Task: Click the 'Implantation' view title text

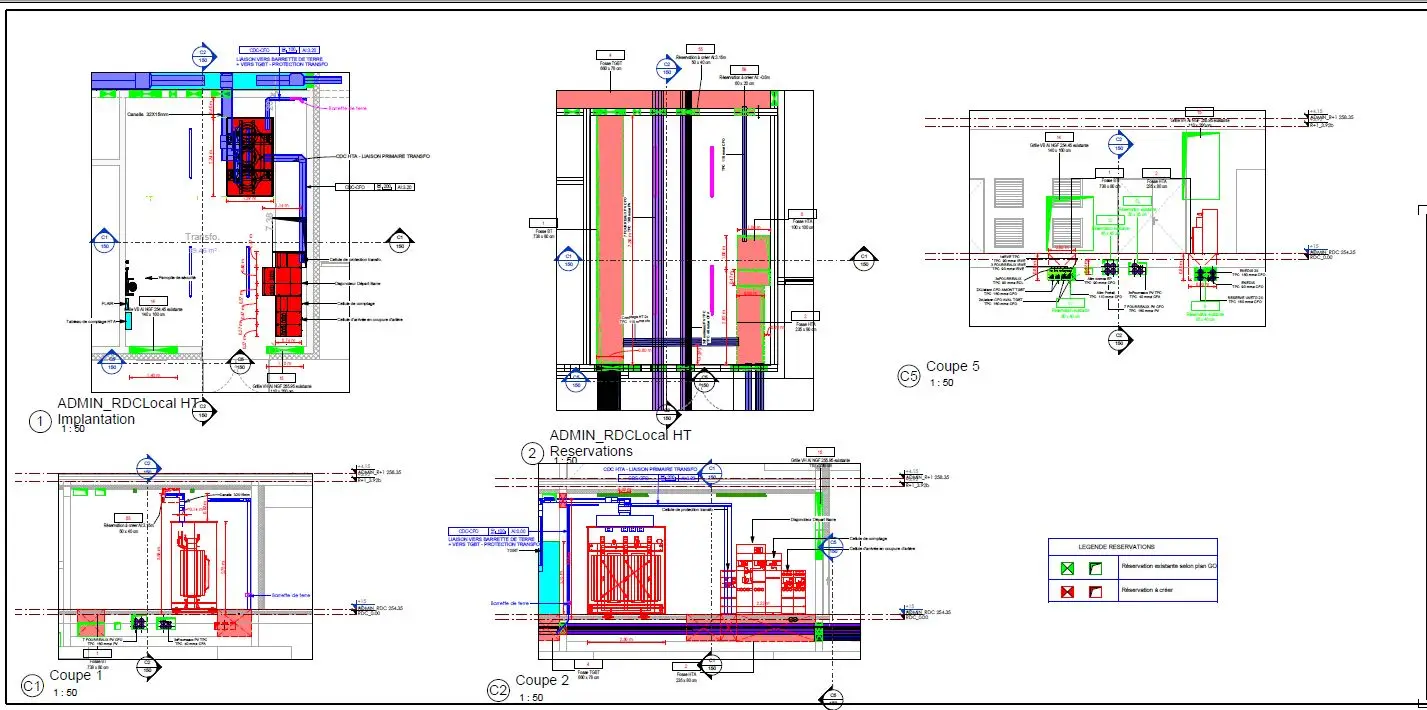Action: [x=96, y=419]
